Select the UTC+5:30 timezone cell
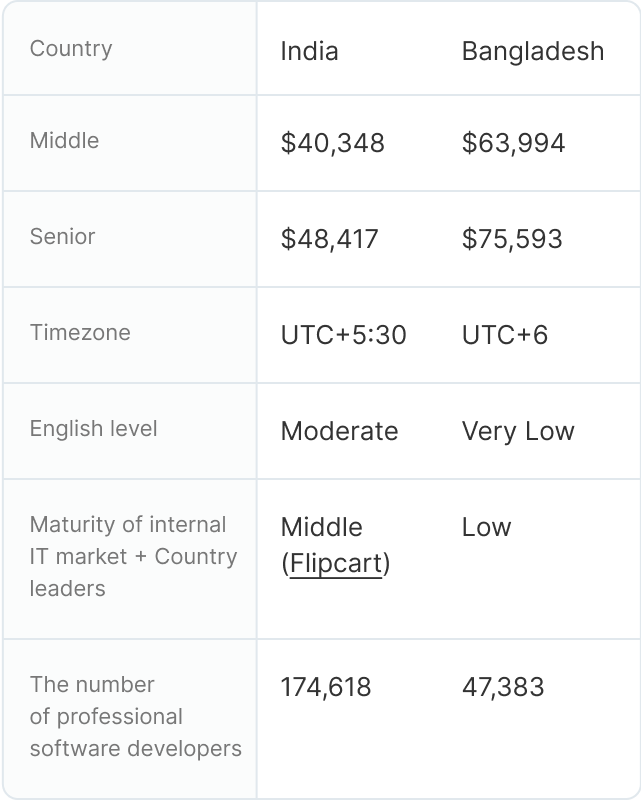641x800 pixels. click(x=343, y=335)
